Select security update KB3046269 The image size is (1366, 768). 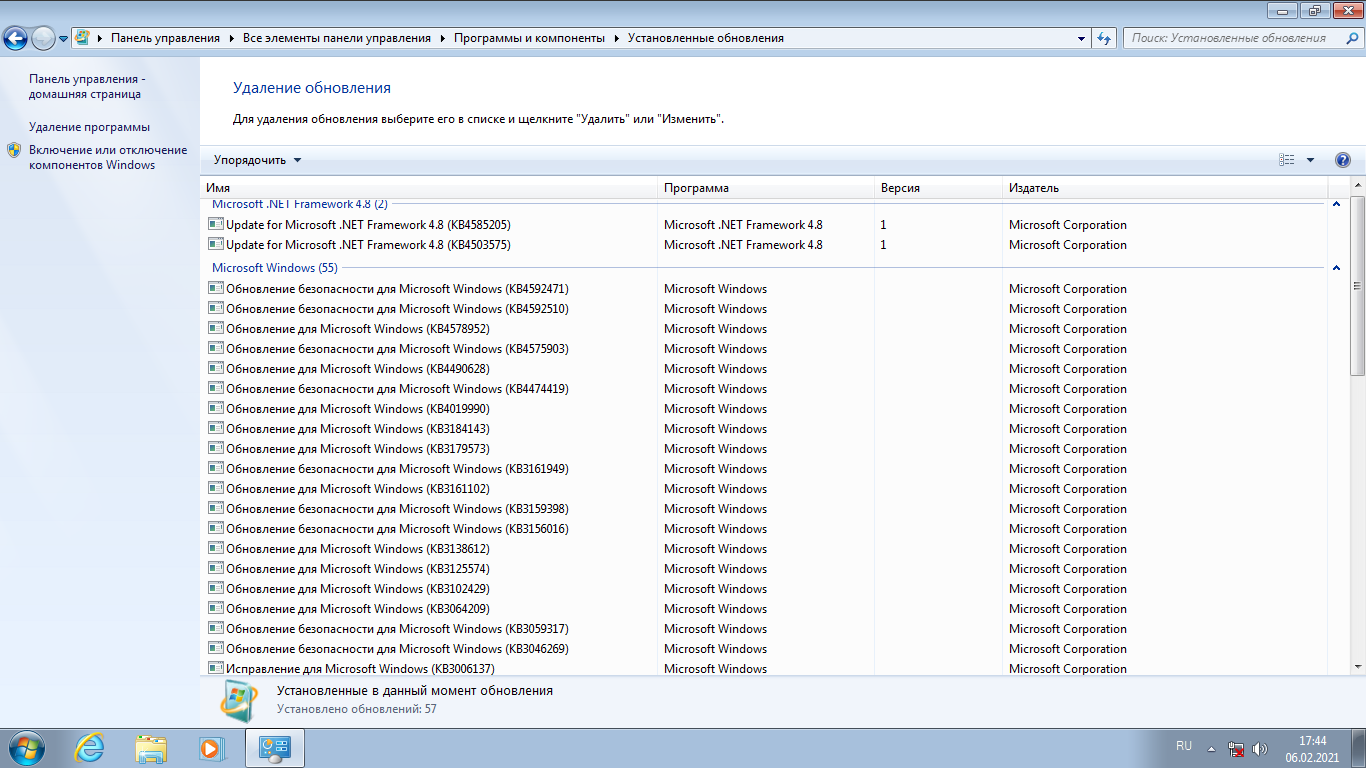pyautogui.click(x=765, y=649)
